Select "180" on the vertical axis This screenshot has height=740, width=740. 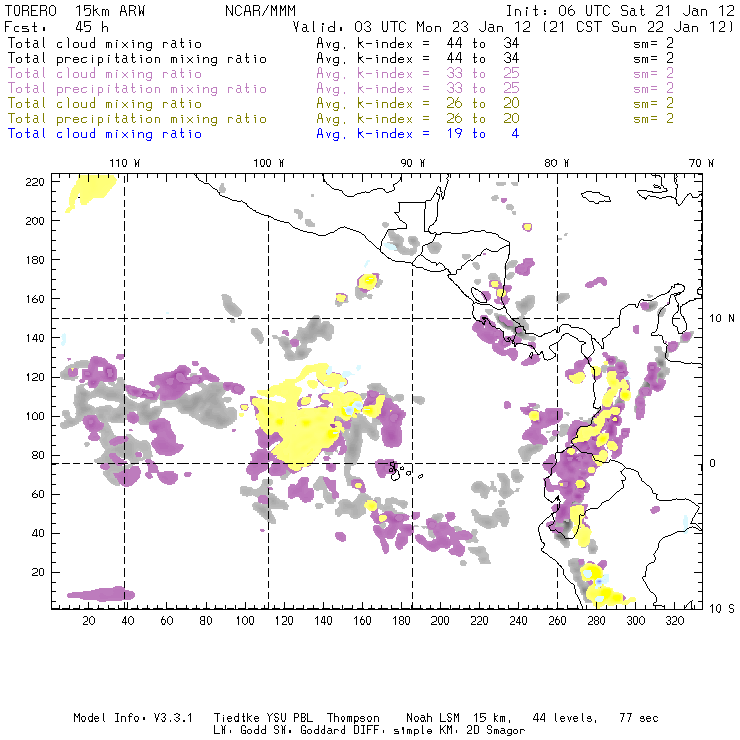[35, 260]
